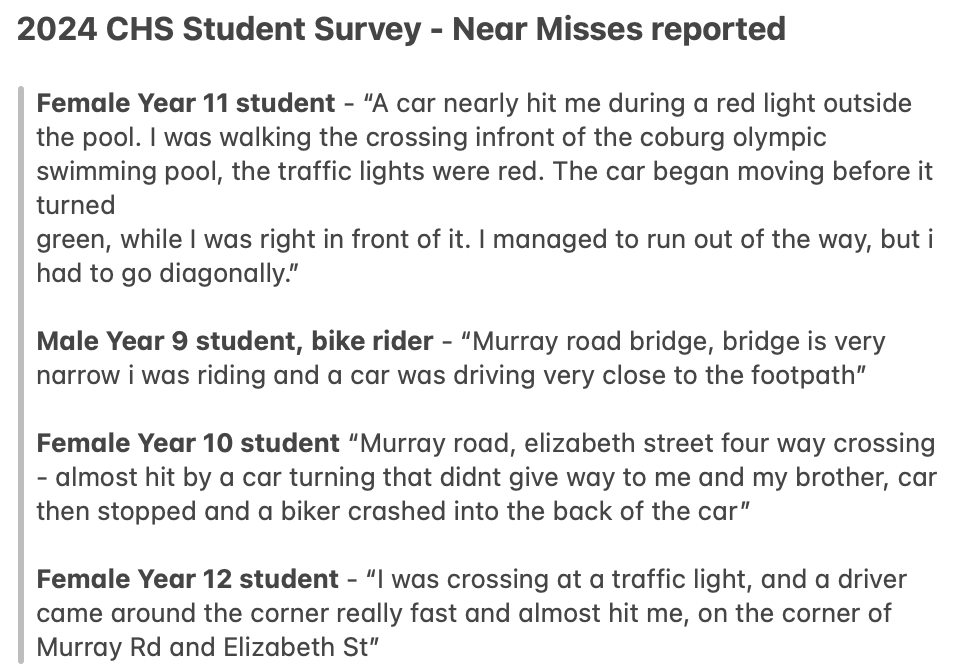Click the text 'elizabeth street four way crossing'

coord(730,443)
